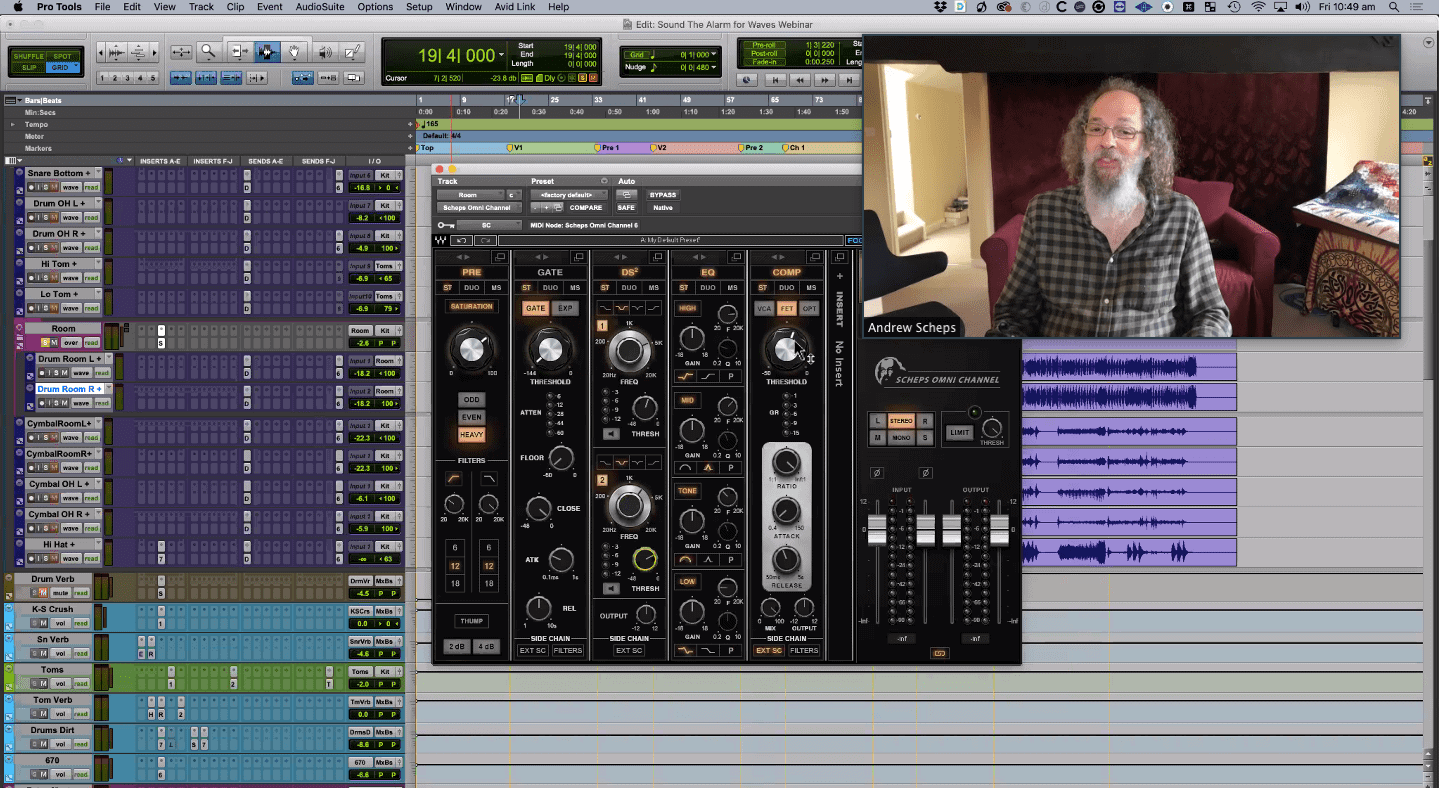Image resolution: width=1439 pixels, height=788 pixels.
Task: Enable Slip edit mode
Action: 28,68
